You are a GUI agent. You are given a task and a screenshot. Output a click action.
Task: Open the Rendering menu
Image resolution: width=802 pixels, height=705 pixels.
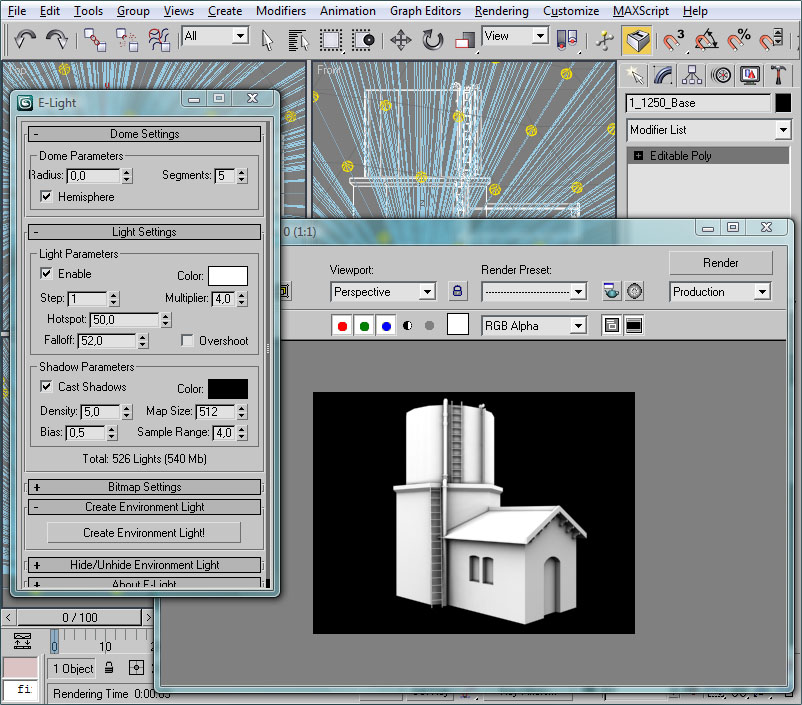pyautogui.click(x=502, y=11)
